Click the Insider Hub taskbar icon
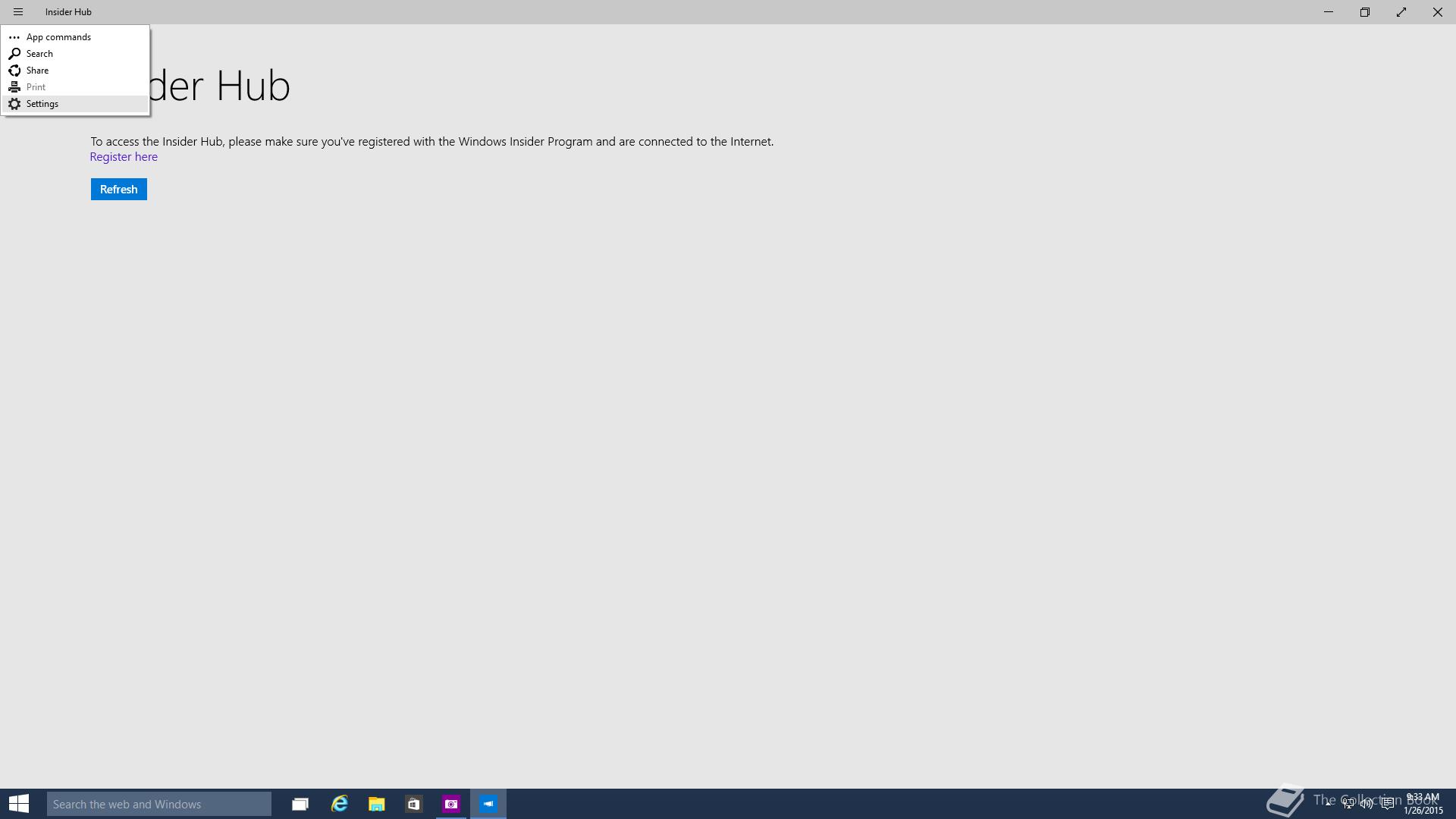The image size is (1456, 819). pyautogui.click(x=488, y=804)
